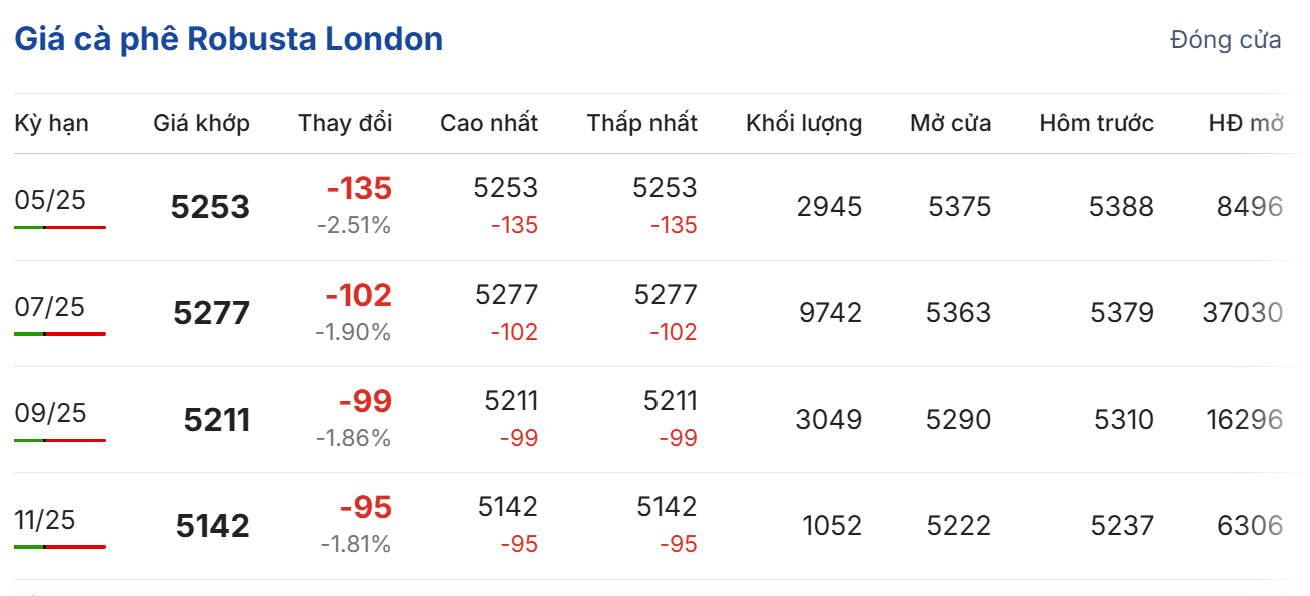Click the "Mở cửa" column header
The image size is (1310, 596).
point(950,123)
